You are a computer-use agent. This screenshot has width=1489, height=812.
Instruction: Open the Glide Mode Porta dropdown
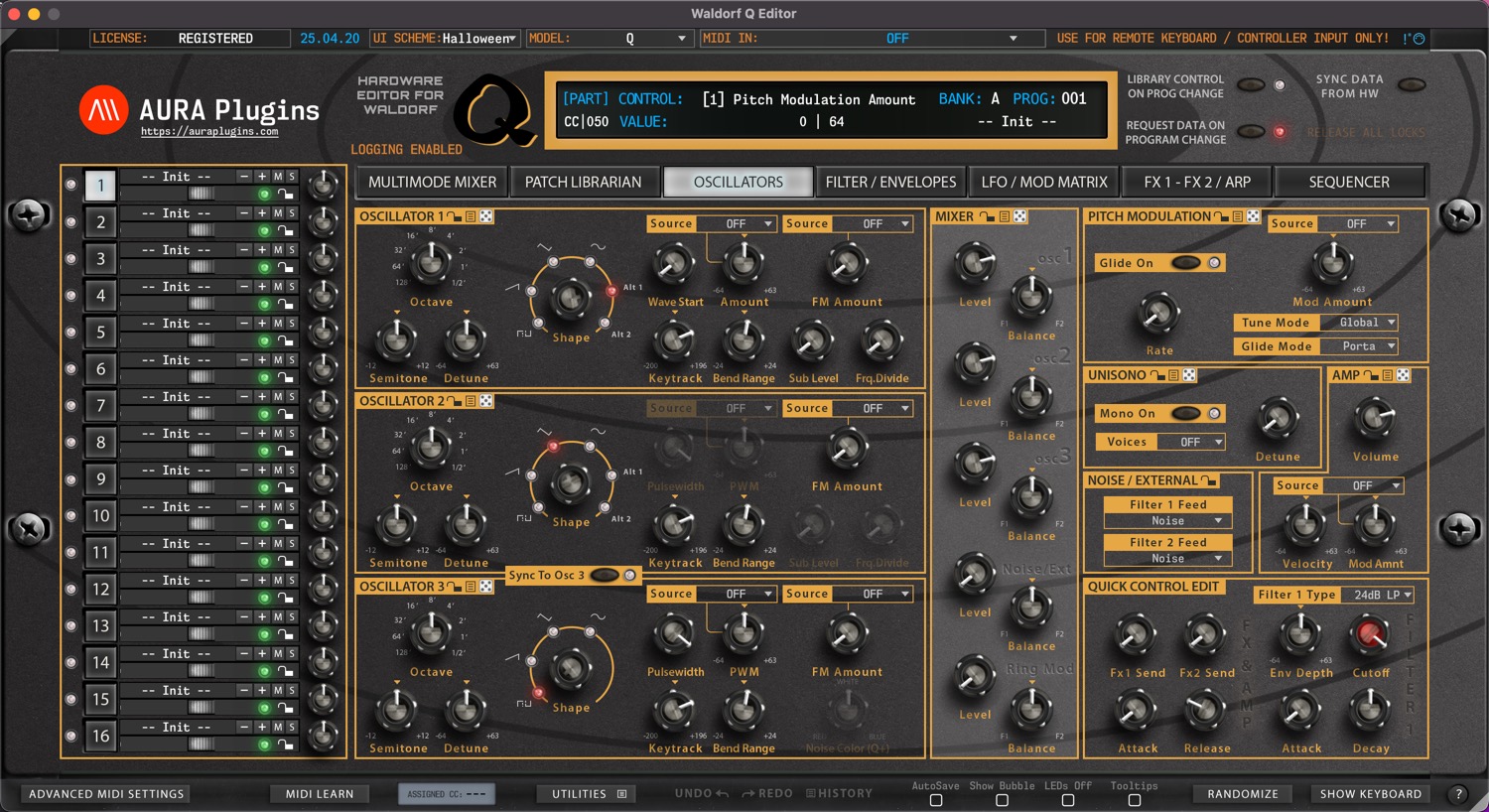click(1359, 346)
